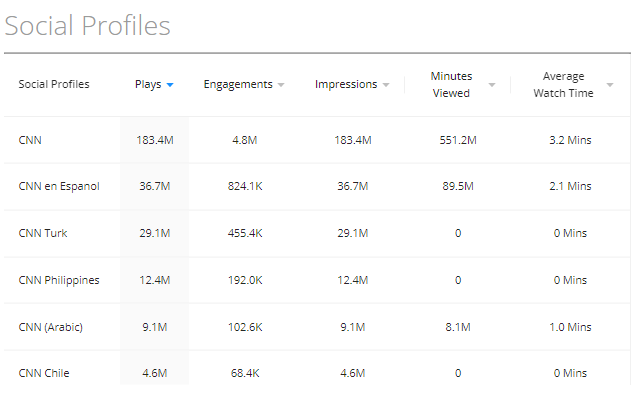Viewport: 631px width, 394px height.
Task: Click the Minutes Viewed header text
Action: point(451,85)
